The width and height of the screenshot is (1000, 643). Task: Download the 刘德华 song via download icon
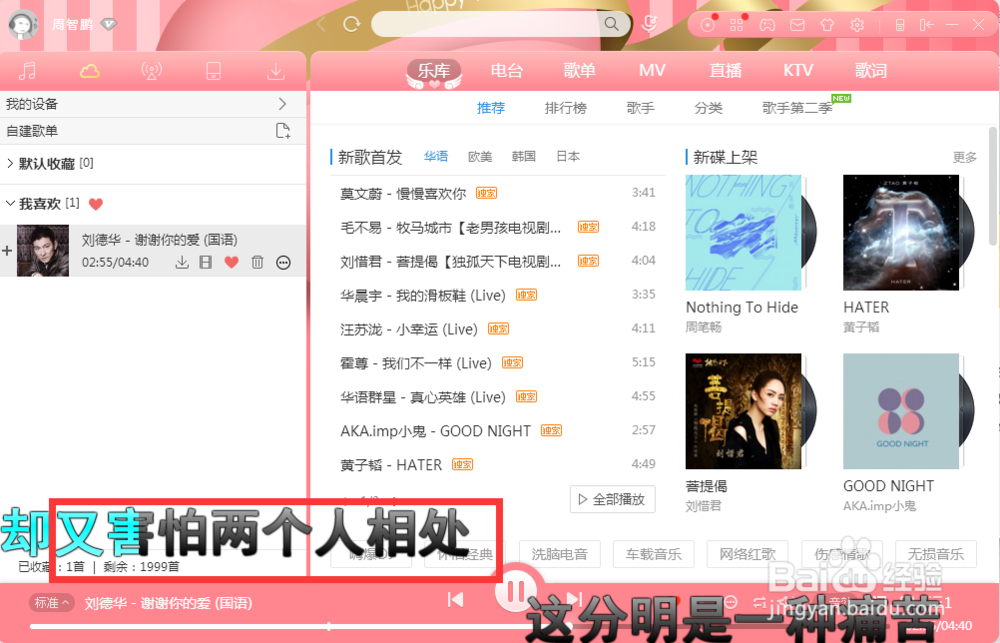[182, 262]
